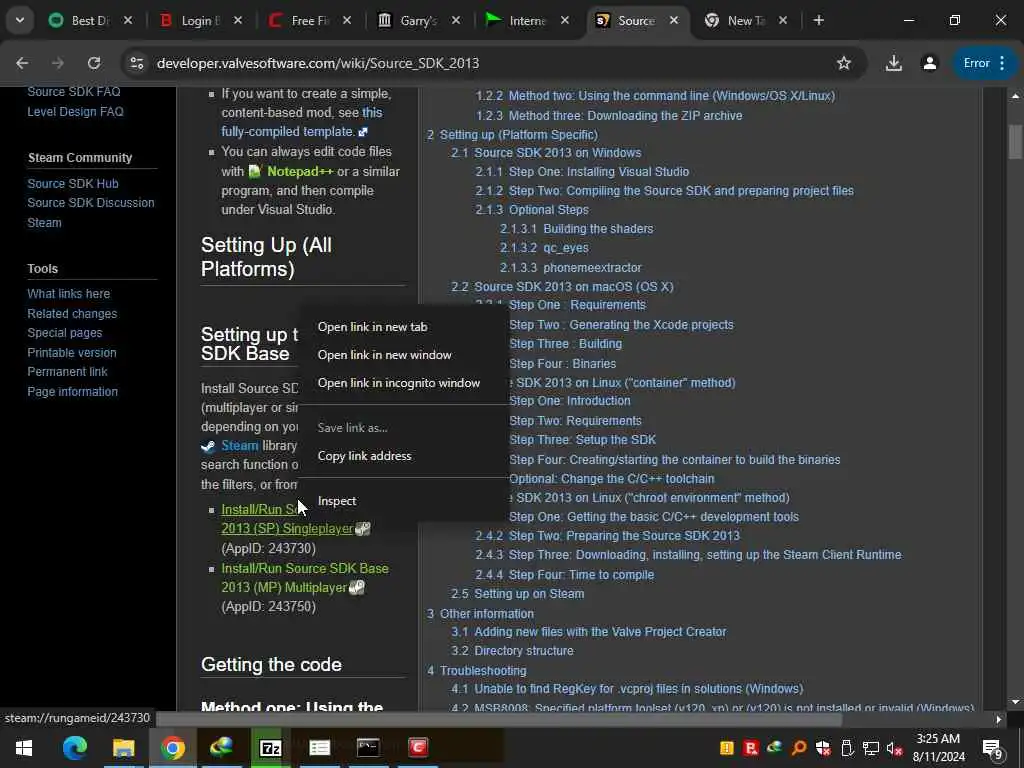1024x768 pixels.
Task: Click the Error update button
Action: coord(985,63)
